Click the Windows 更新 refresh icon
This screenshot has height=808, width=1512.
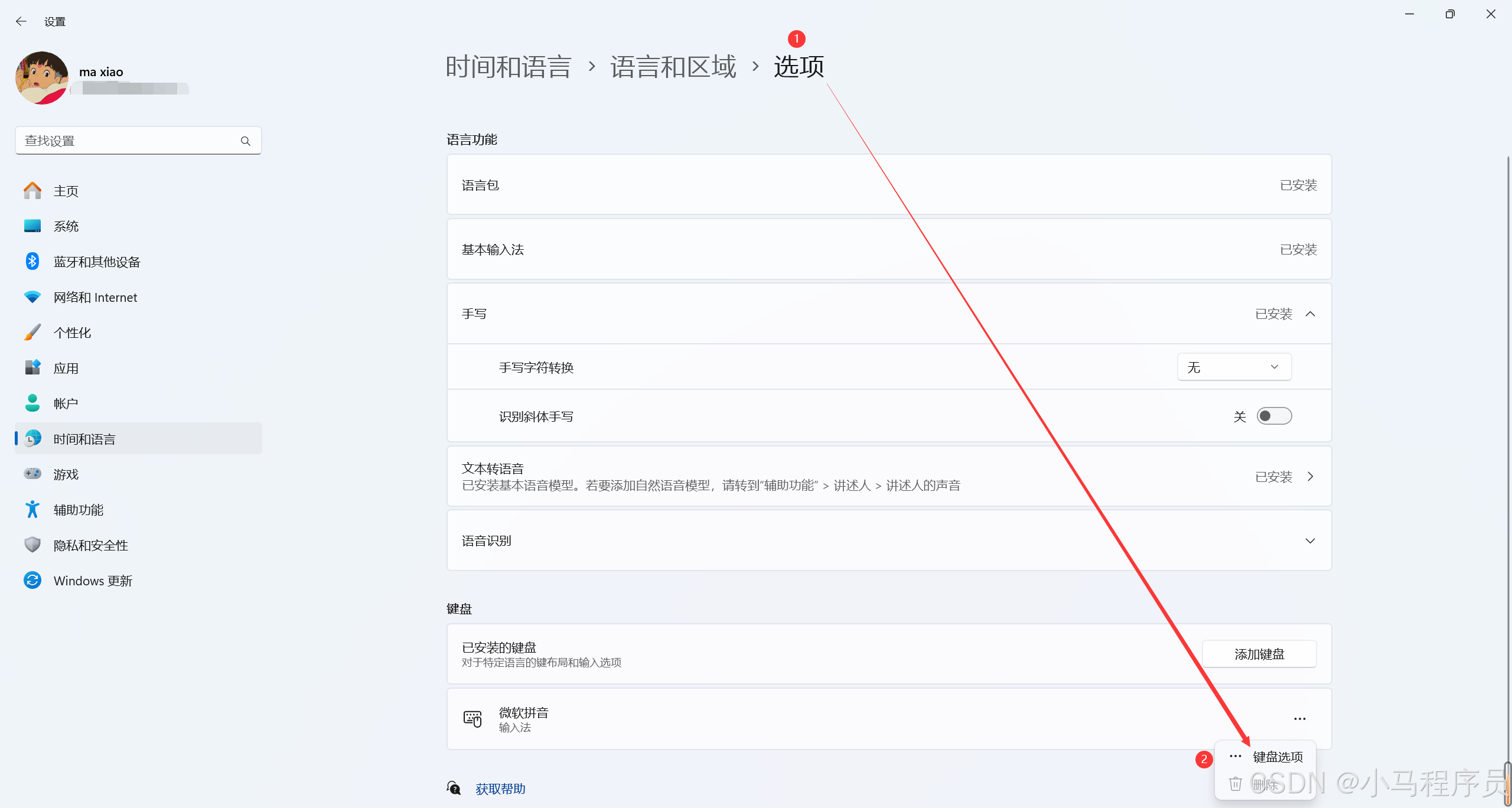pyautogui.click(x=32, y=580)
